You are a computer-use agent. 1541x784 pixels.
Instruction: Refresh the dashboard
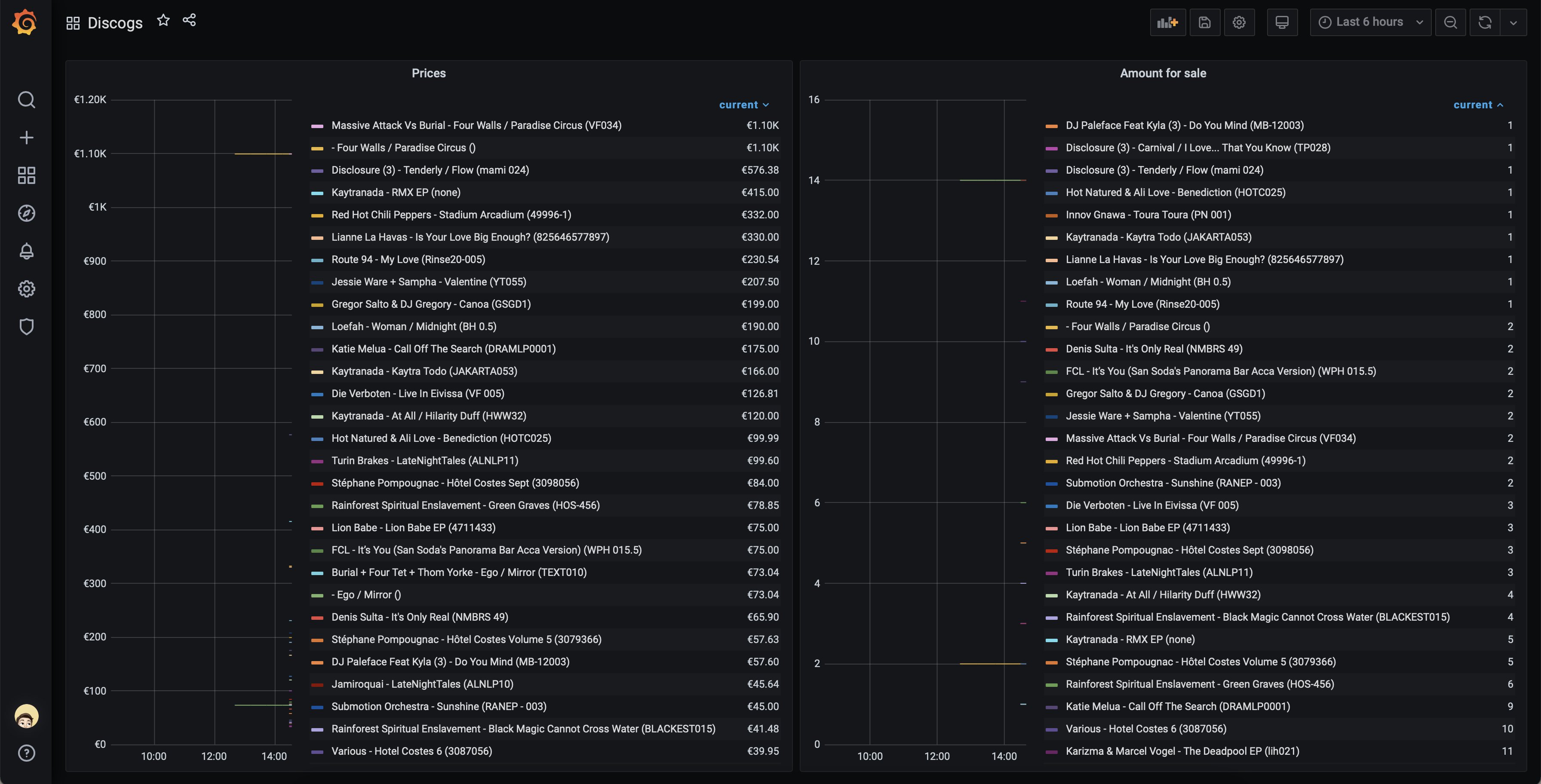click(1485, 23)
